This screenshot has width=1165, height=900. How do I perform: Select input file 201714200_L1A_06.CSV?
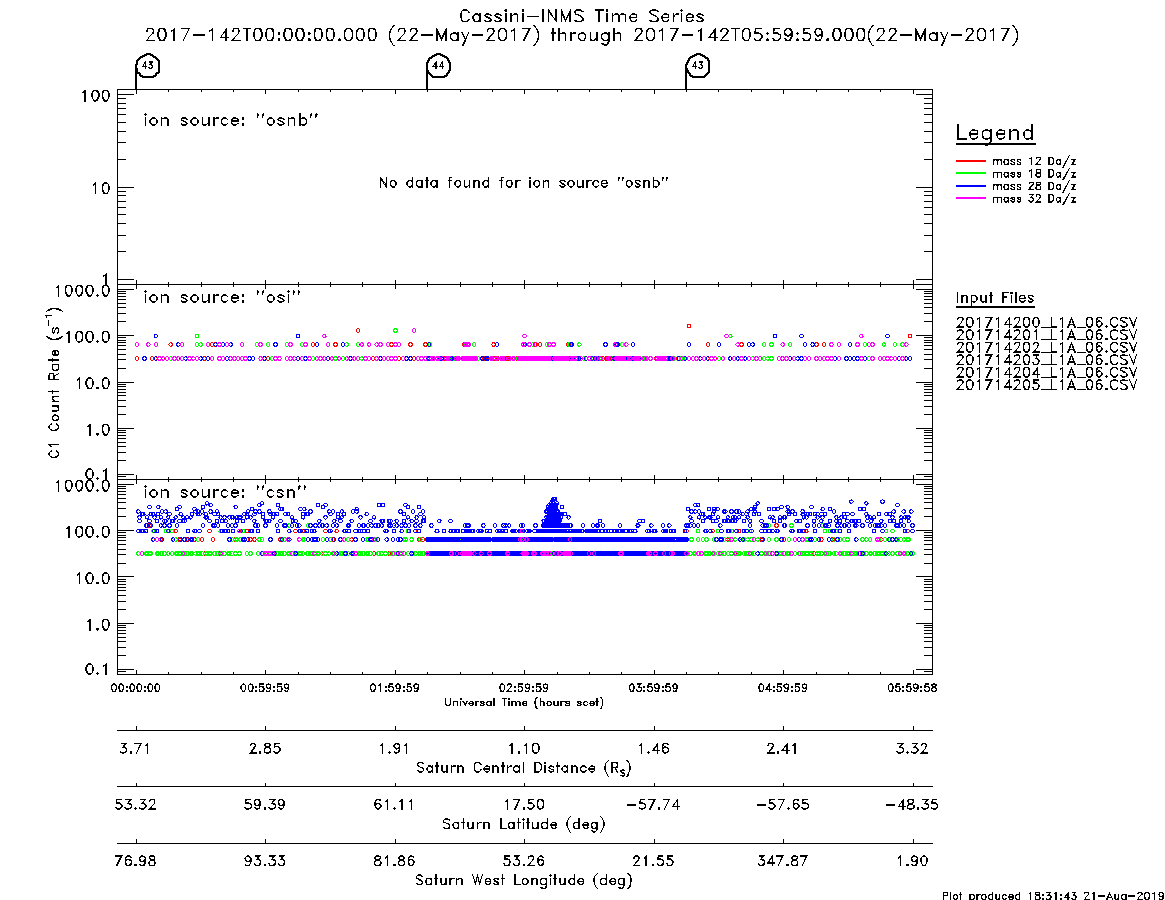coord(1046,323)
